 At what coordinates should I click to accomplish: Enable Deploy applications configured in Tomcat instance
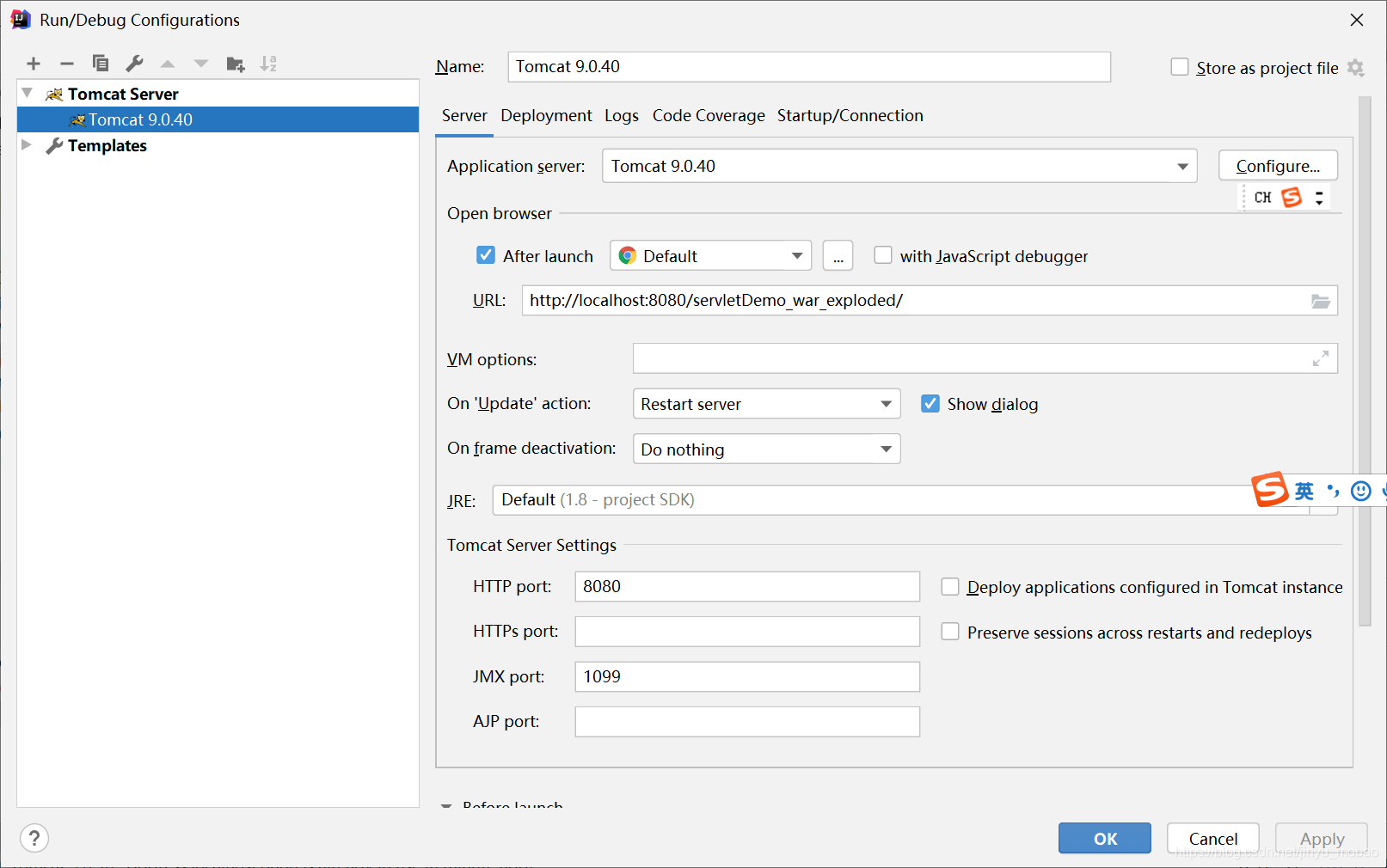(x=950, y=587)
